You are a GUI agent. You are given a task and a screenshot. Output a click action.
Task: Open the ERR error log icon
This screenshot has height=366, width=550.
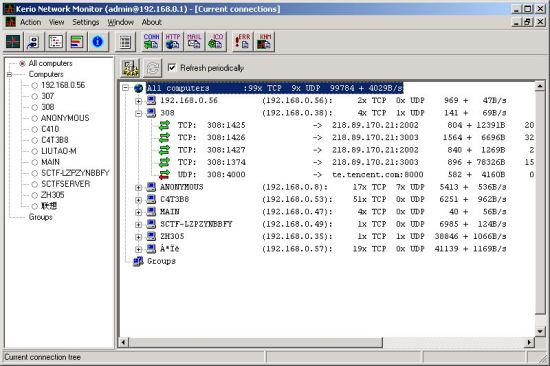242,42
